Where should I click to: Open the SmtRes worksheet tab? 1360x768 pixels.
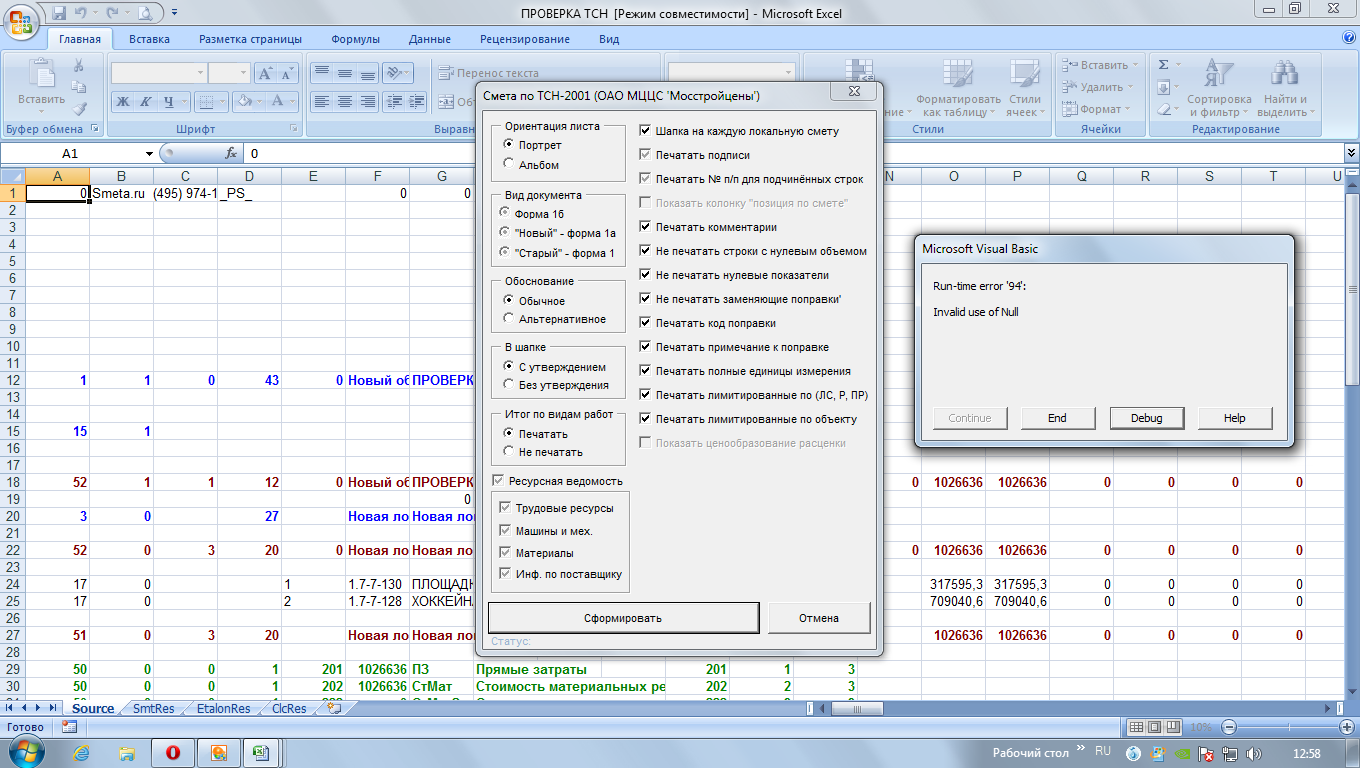[153, 708]
